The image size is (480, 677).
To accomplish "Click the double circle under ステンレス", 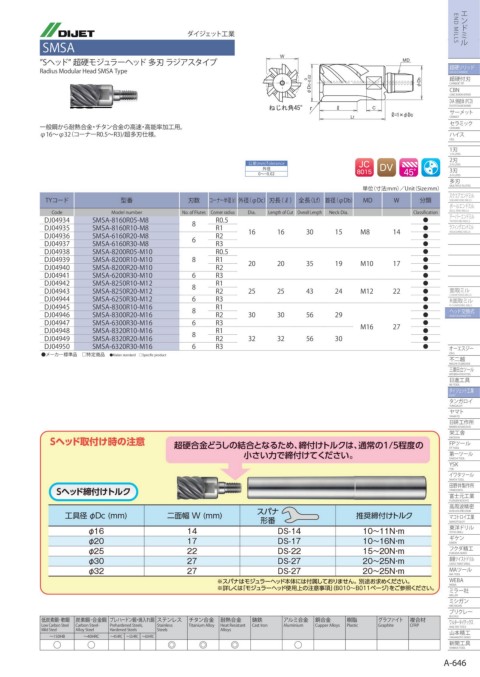I will 171,645.
